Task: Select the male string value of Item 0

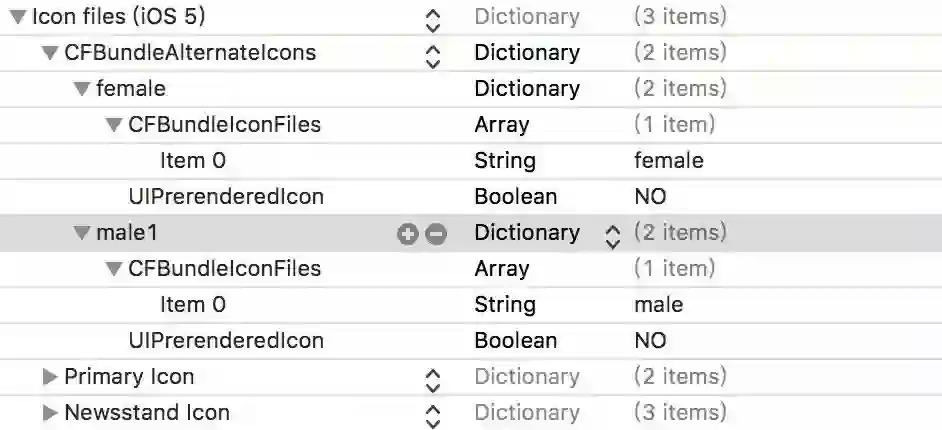Action: click(658, 305)
